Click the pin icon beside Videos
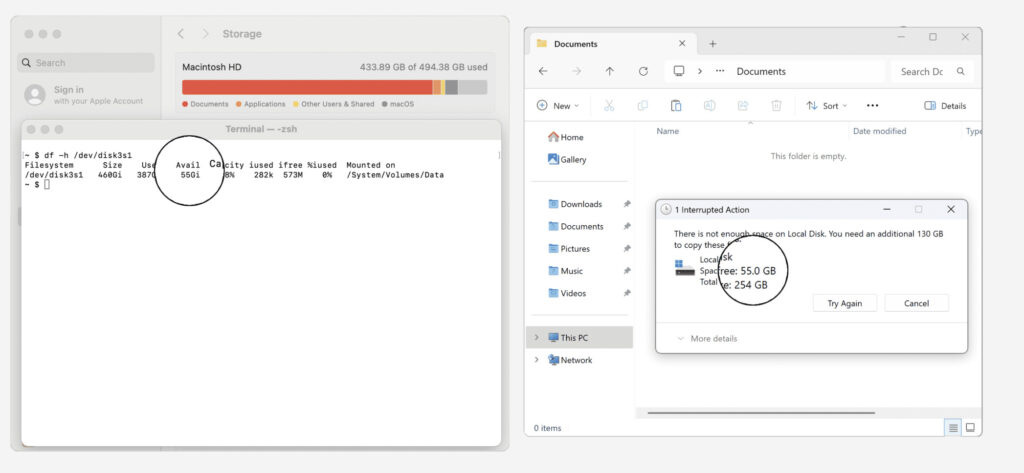Viewport: 1024px width, 473px height. coord(627,293)
